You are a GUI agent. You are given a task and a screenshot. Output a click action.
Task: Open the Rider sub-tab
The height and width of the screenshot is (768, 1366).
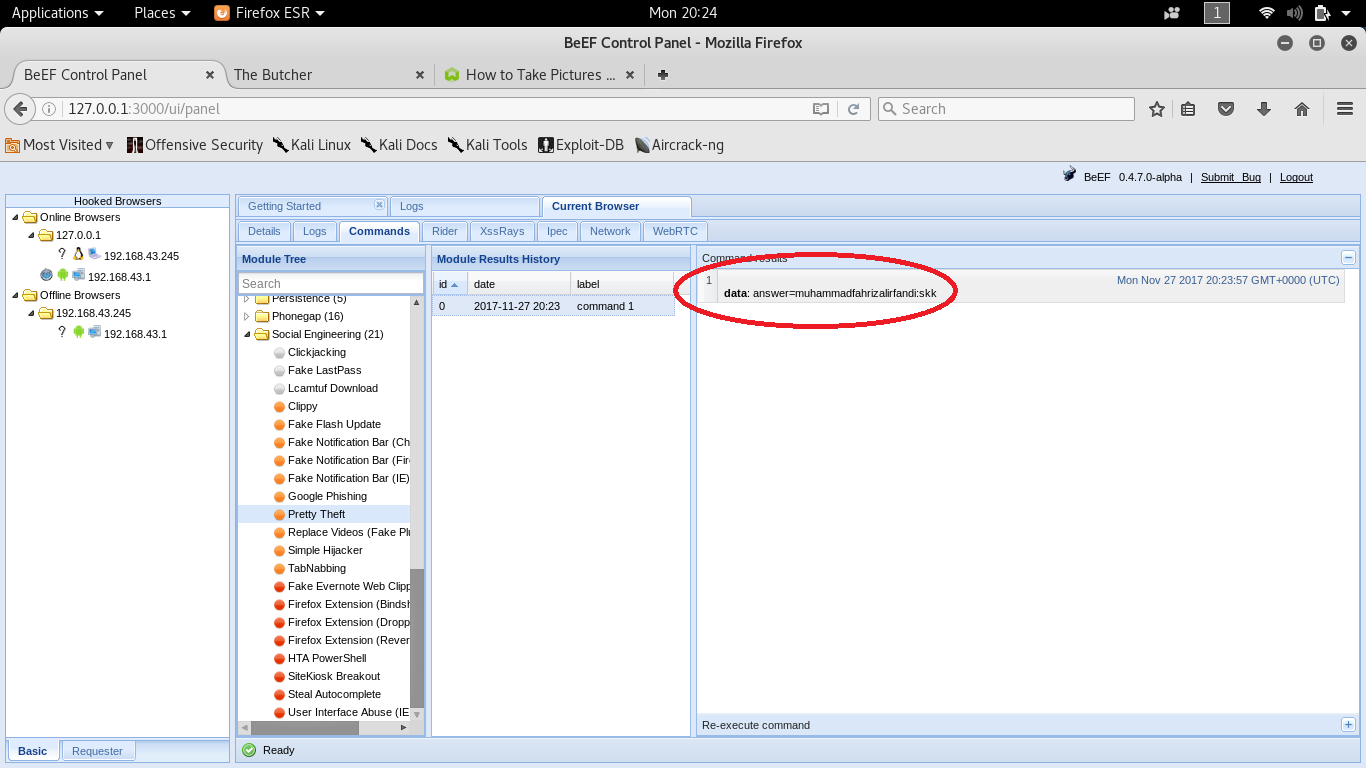pos(445,231)
